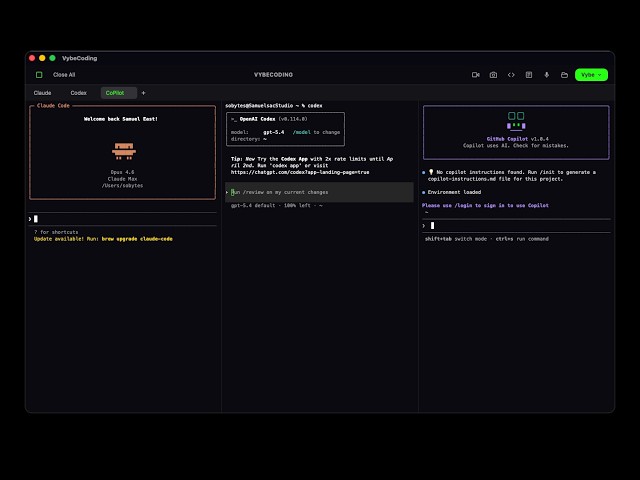Screen dimensions: 640x480
Task: Click Close All
Action: click(64, 75)
